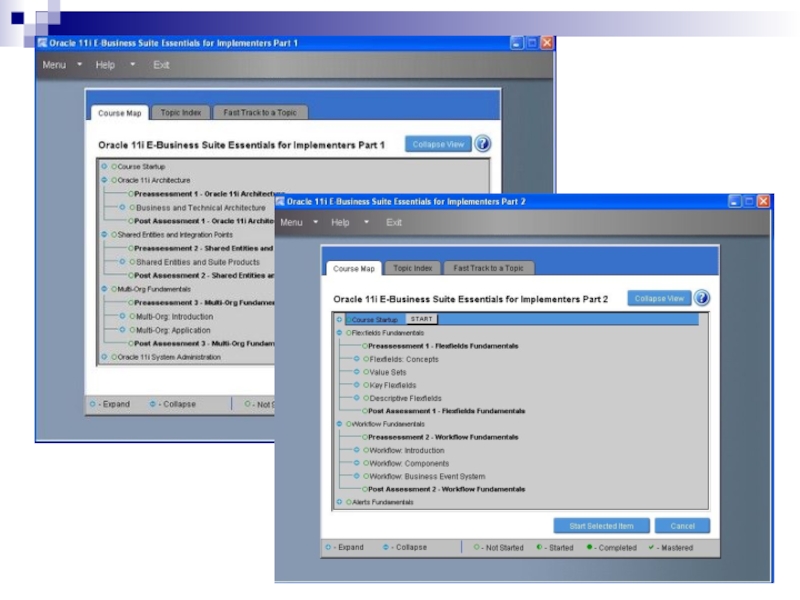This screenshot has width=800, height=600.
Task: Select Post Assessment 2 - Workflow Fundamentals
Action: click(446, 489)
